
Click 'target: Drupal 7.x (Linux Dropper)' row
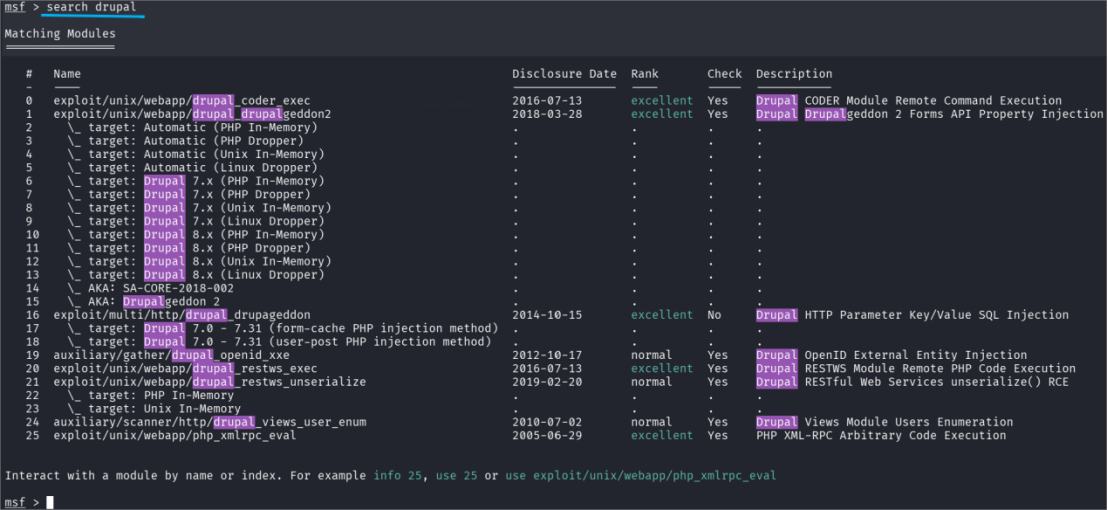pyautogui.click(x=196, y=222)
